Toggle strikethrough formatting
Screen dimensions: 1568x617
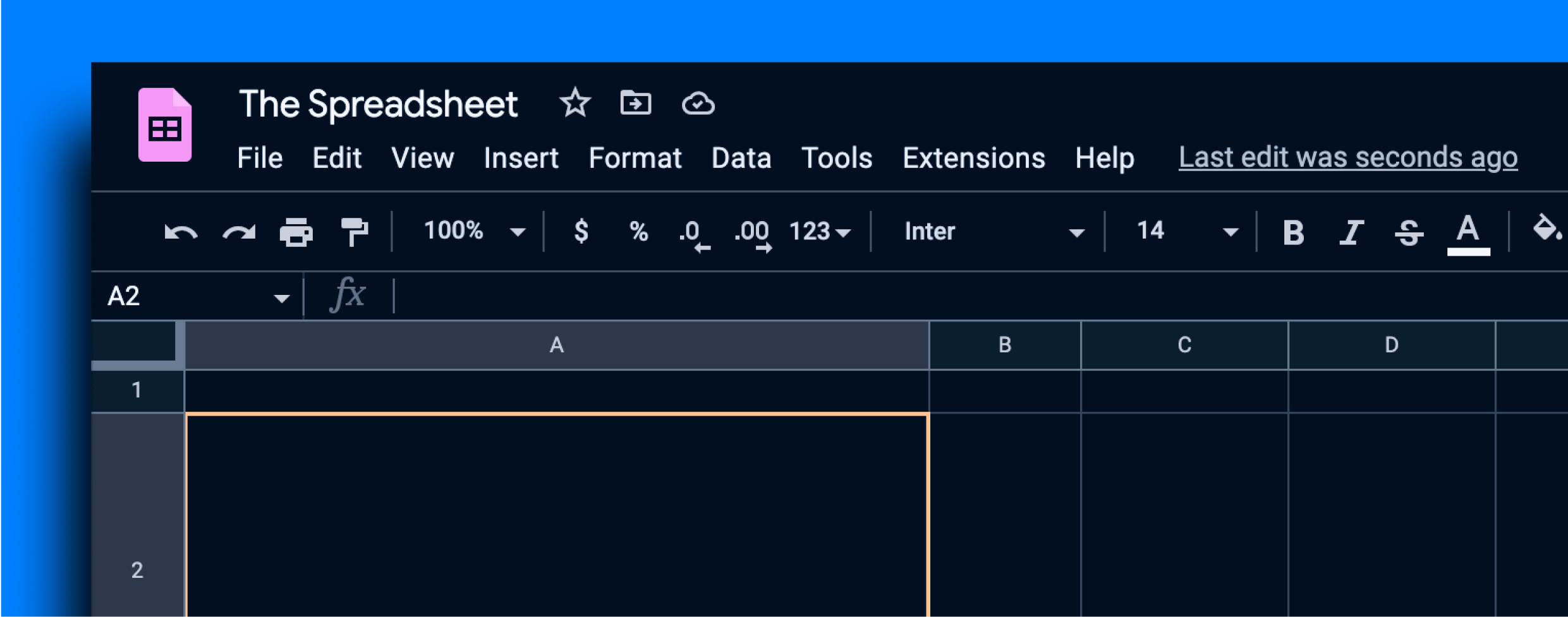[1409, 232]
